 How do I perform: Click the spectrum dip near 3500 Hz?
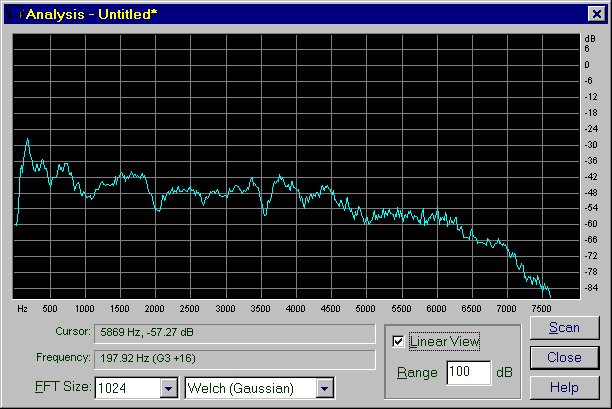coord(265,213)
